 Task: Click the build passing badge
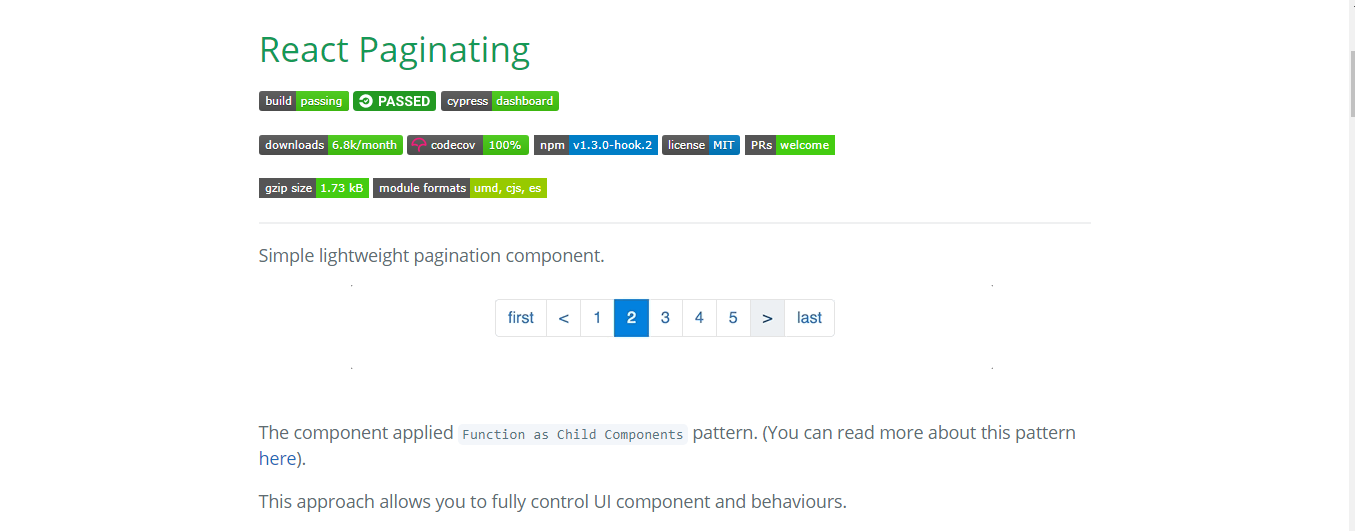click(x=304, y=101)
